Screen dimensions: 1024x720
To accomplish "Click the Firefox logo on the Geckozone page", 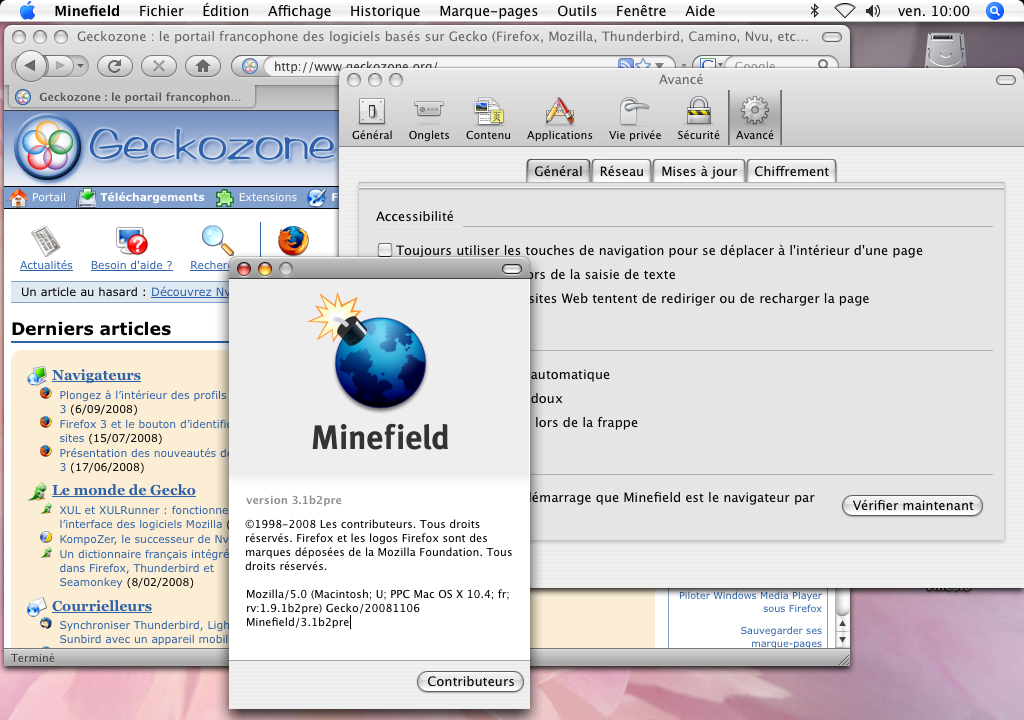I will click(x=293, y=240).
